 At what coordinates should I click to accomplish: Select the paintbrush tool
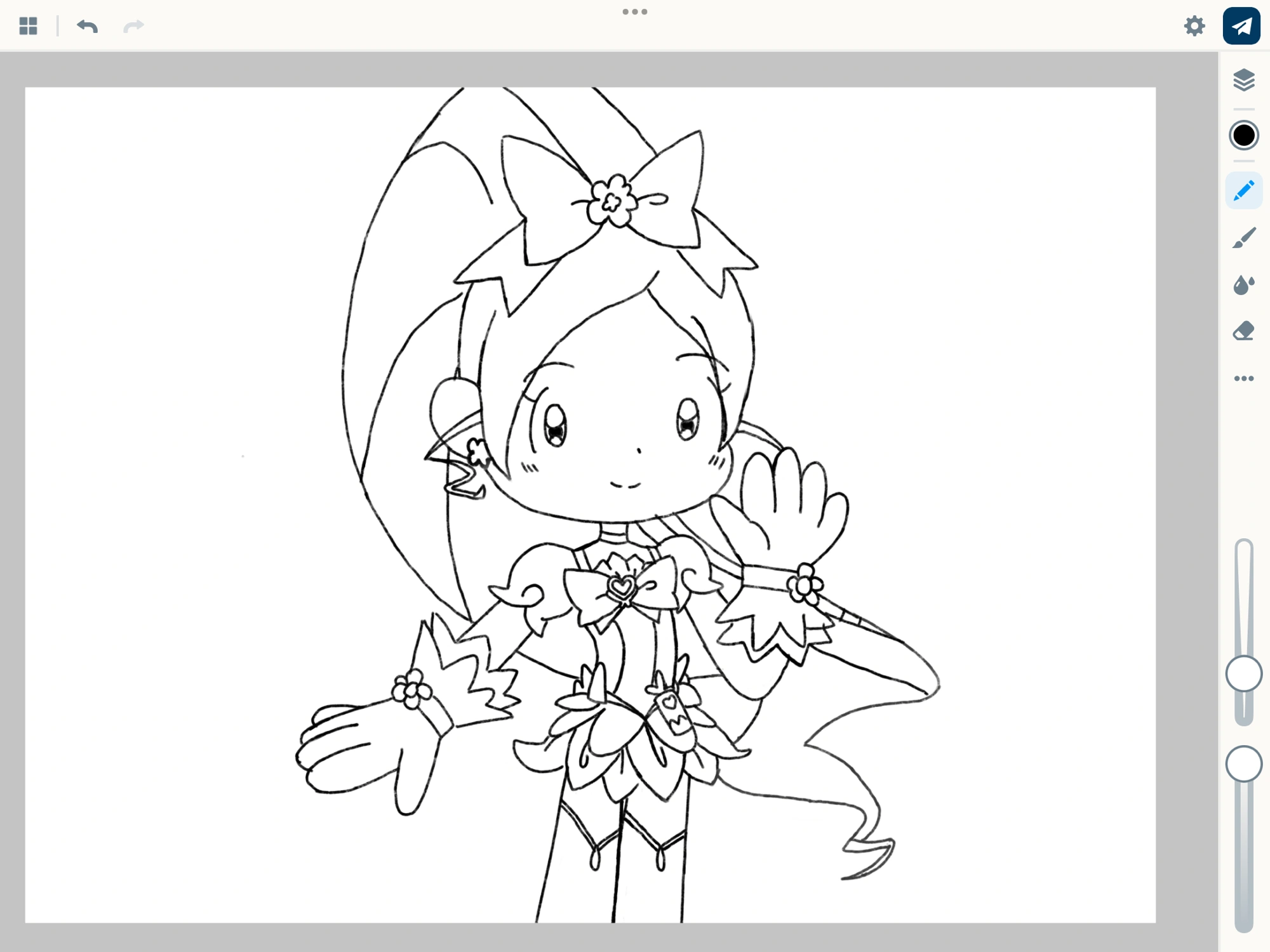click(x=1243, y=238)
